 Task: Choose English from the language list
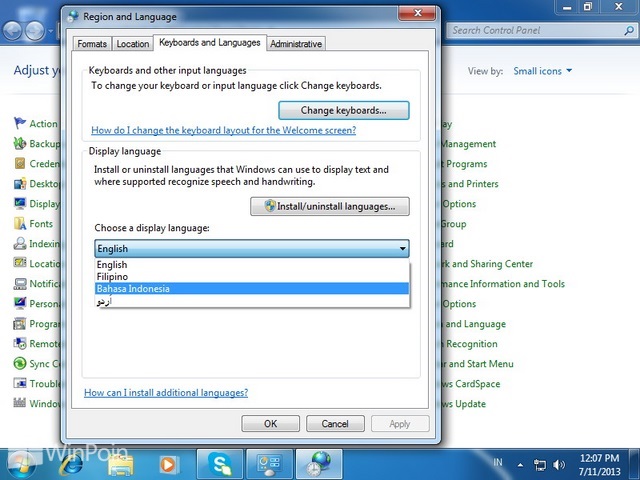coord(252,264)
